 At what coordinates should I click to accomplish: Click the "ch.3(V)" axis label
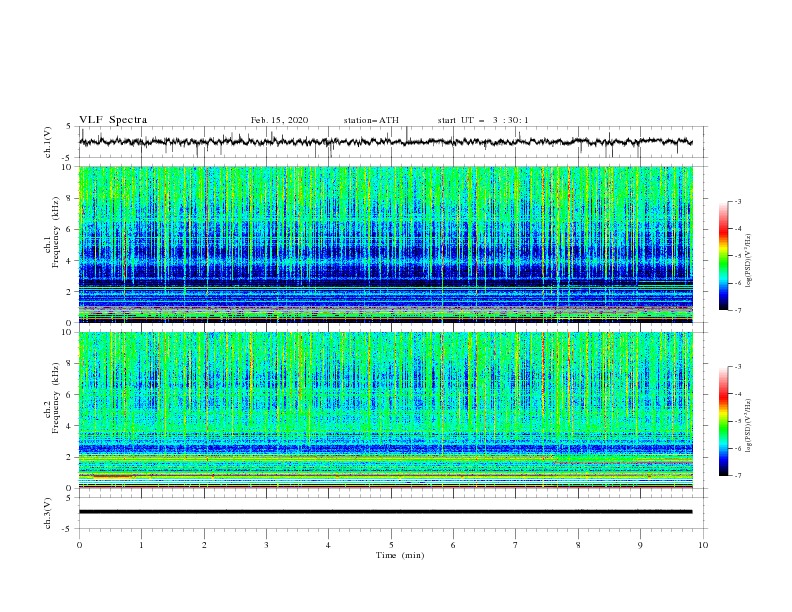tap(48, 513)
